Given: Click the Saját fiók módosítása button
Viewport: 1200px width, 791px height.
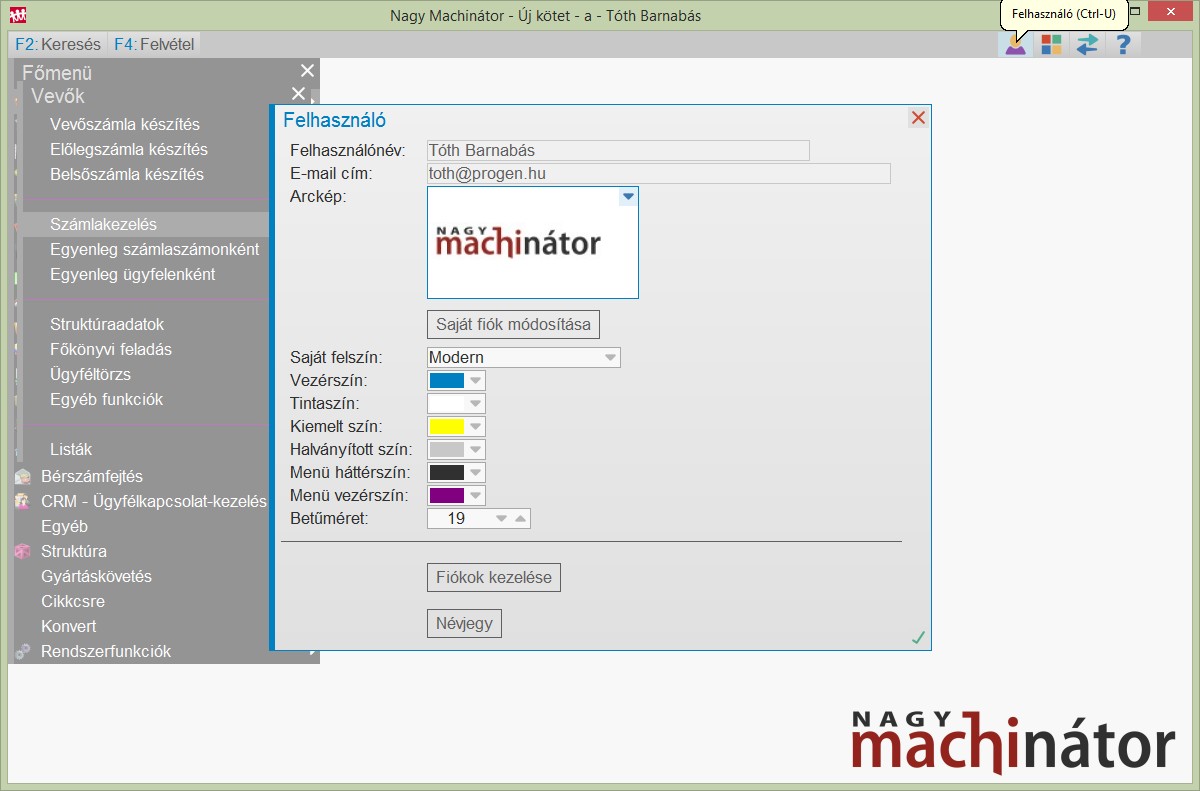Looking at the screenshot, I should pos(514,325).
